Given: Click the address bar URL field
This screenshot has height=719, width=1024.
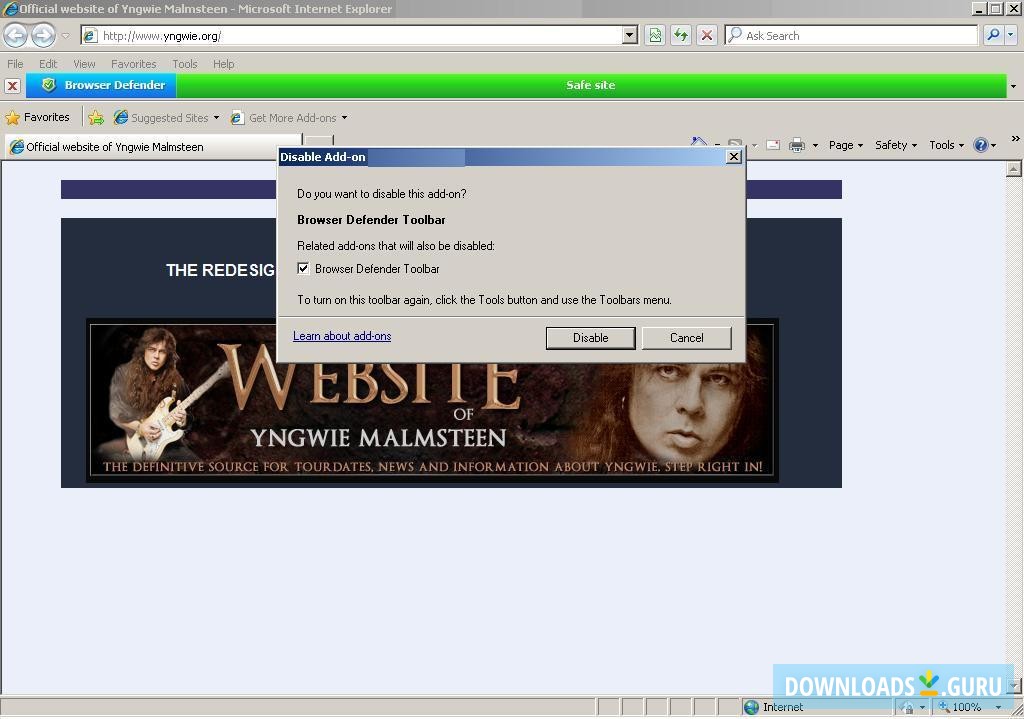Looking at the screenshot, I should click(x=353, y=35).
